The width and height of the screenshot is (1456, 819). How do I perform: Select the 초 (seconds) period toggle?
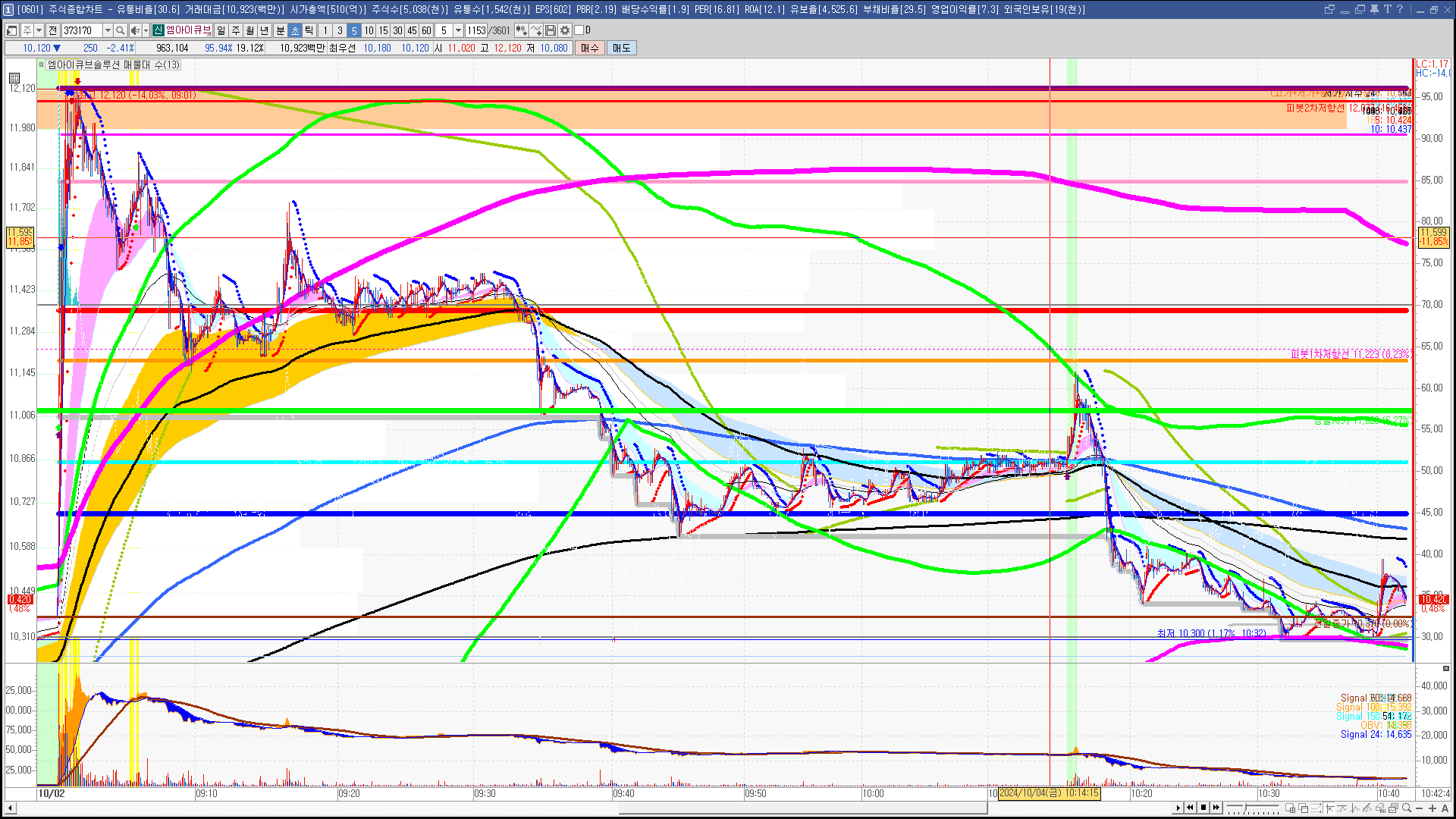point(295,30)
